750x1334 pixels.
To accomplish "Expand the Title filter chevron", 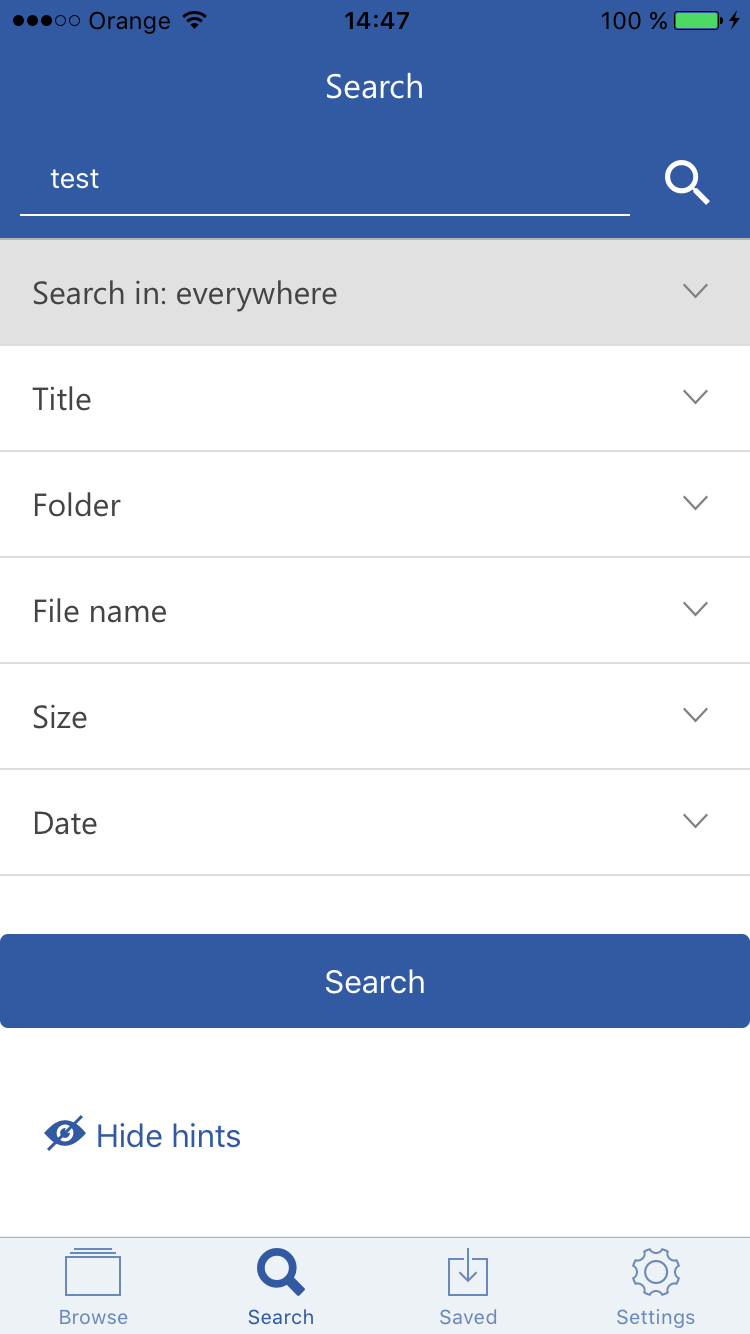I will click(x=695, y=397).
